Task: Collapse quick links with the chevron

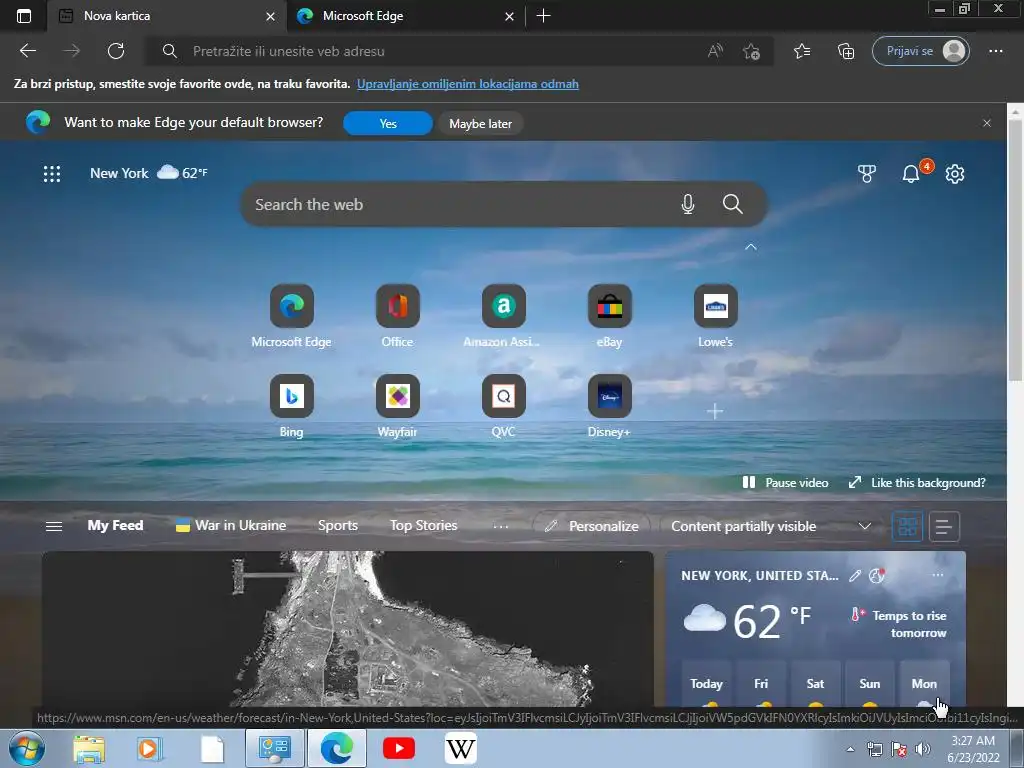Action: [x=751, y=247]
